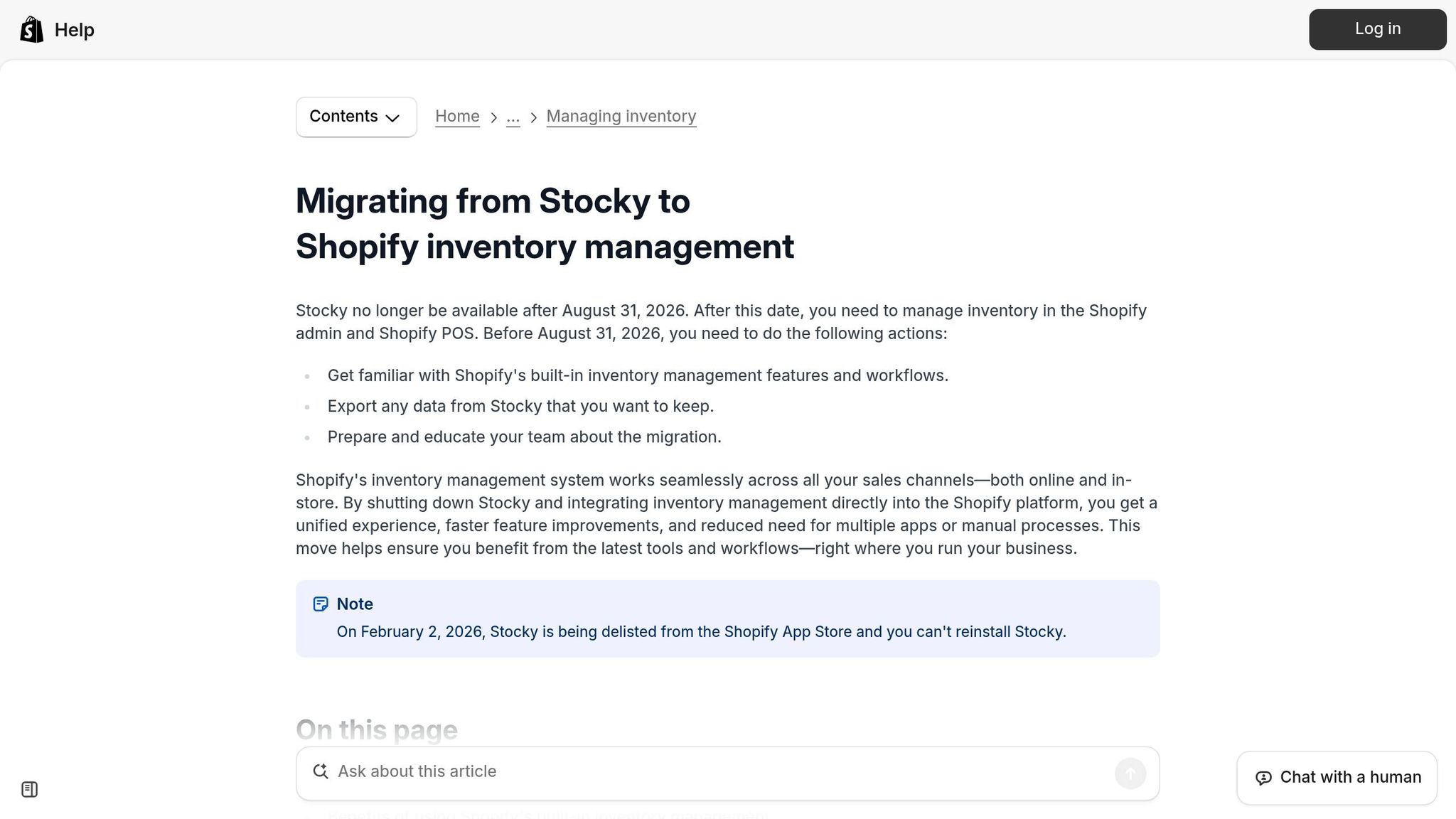Click the note icon inside the blue callout
The image size is (1456, 819).
click(x=321, y=604)
